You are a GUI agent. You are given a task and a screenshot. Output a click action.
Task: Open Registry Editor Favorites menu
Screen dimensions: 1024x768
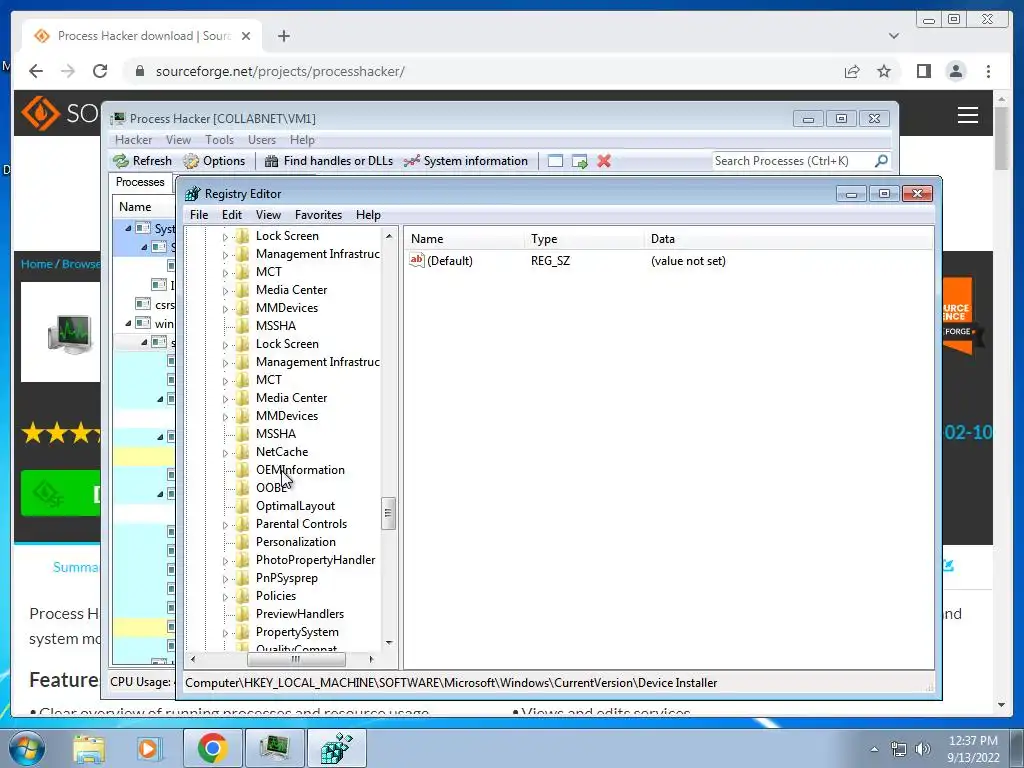(x=318, y=215)
